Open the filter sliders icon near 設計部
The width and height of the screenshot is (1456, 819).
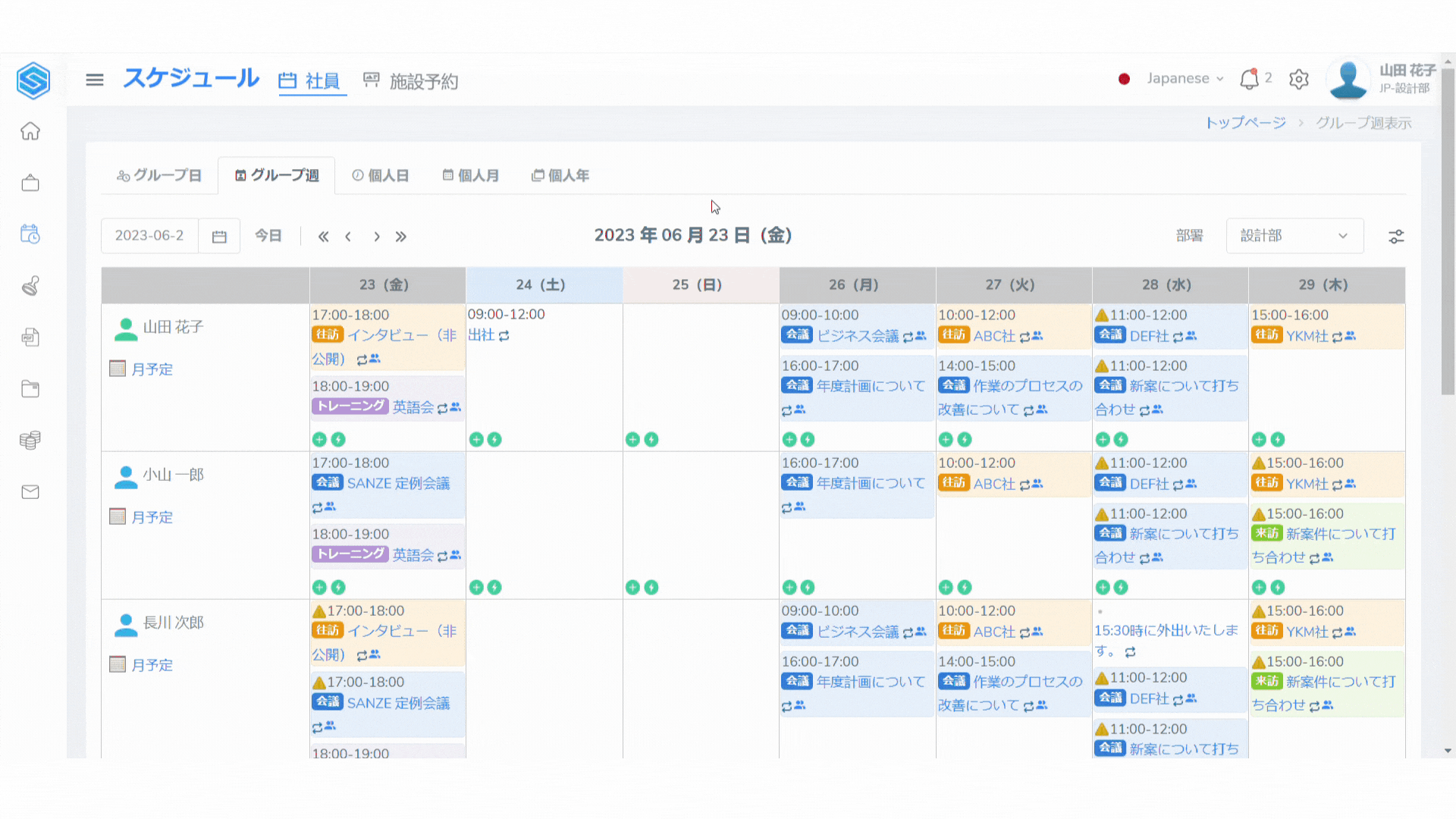click(x=1395, y=237)
